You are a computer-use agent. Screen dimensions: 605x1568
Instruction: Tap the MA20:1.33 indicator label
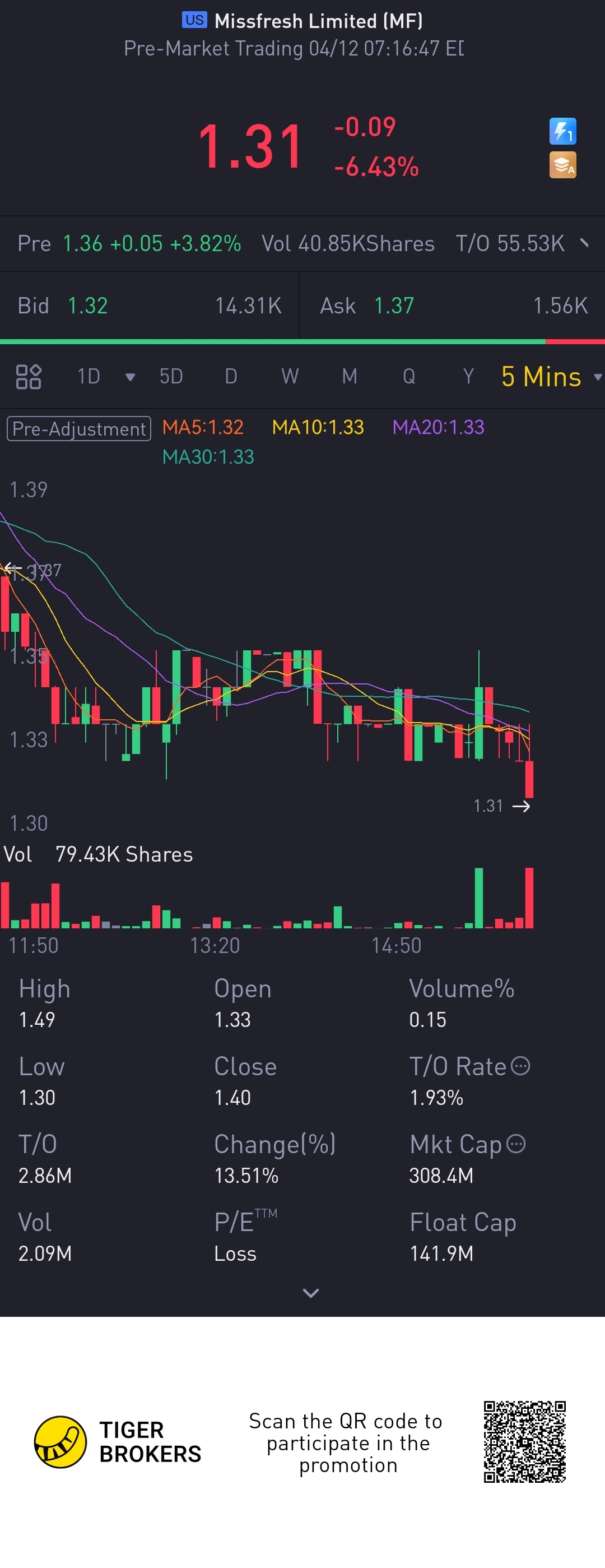coord(439,427)
